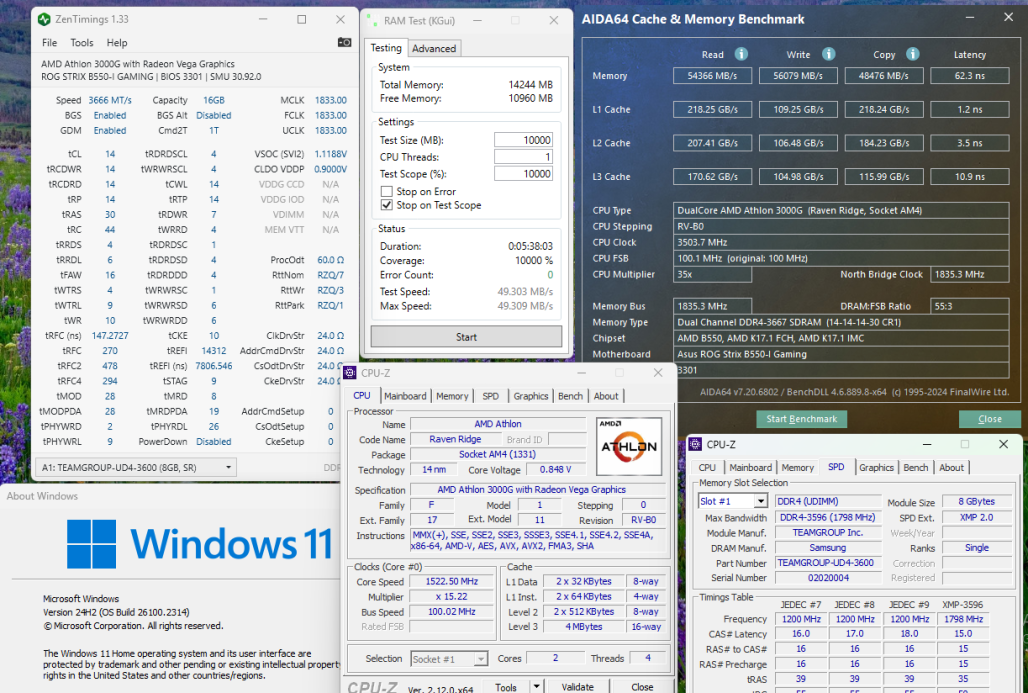Click the Max Bandwidth DDR4-3596 field
Screen dimensions: 1028x693
point(828,517)
